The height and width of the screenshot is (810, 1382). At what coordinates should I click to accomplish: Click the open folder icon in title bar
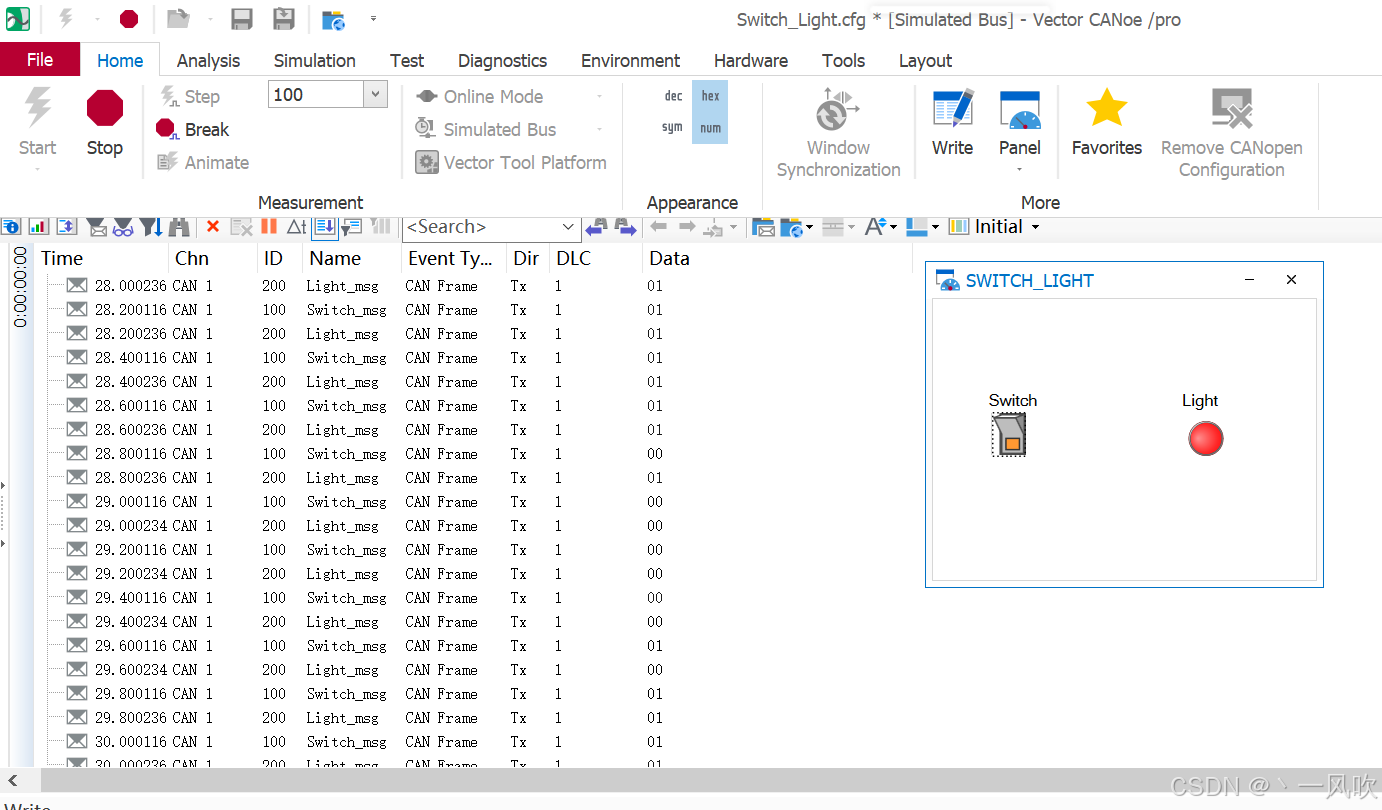pos(177,19)
